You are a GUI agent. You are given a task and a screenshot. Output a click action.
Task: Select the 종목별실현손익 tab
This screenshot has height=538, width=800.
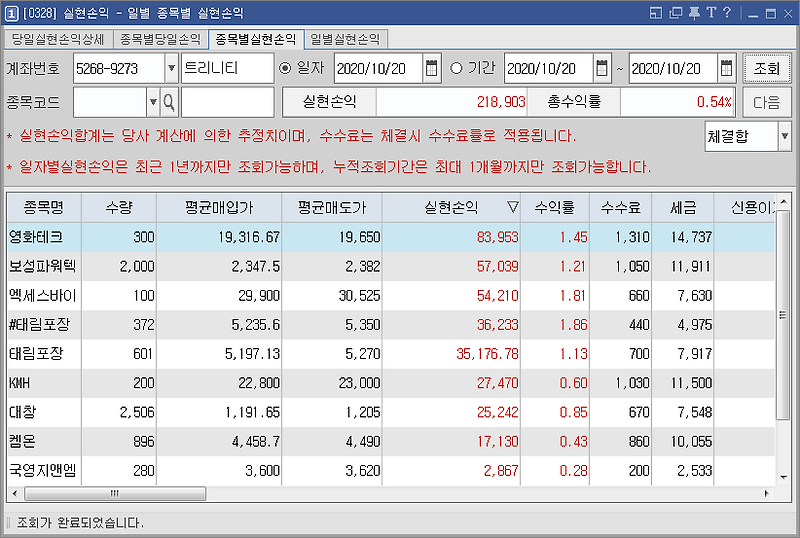(256, 39)
